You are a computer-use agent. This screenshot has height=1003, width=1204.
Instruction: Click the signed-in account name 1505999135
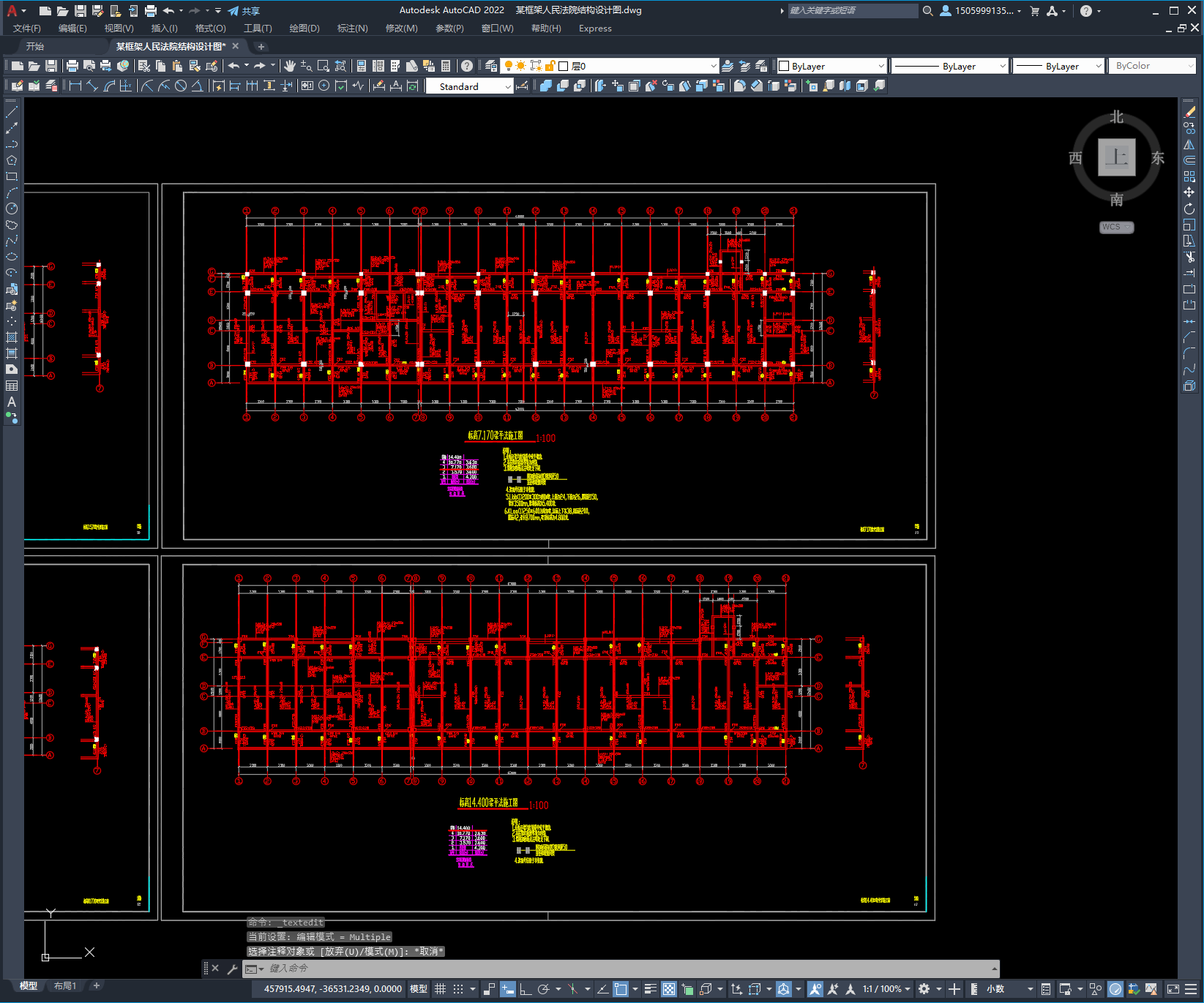point(984,11)
